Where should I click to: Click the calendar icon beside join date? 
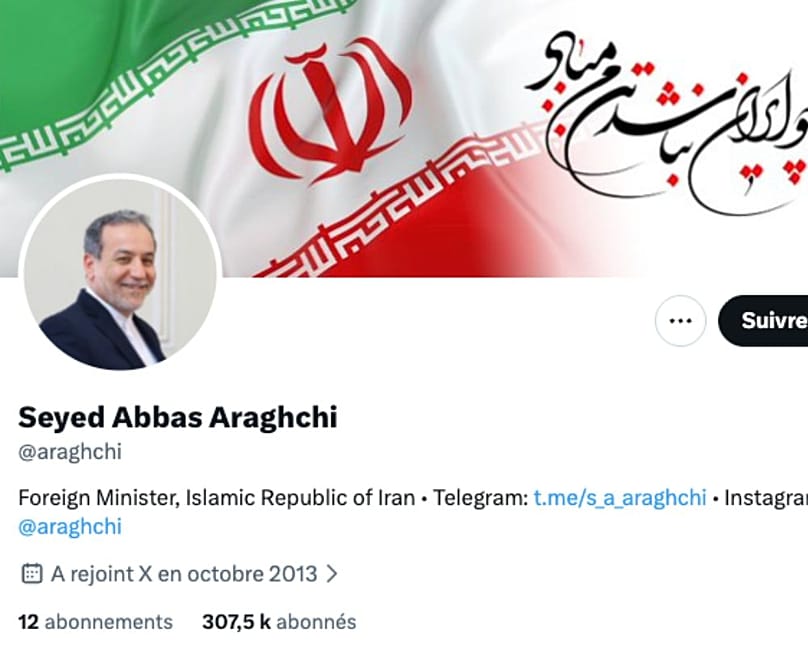click(31, 573)
